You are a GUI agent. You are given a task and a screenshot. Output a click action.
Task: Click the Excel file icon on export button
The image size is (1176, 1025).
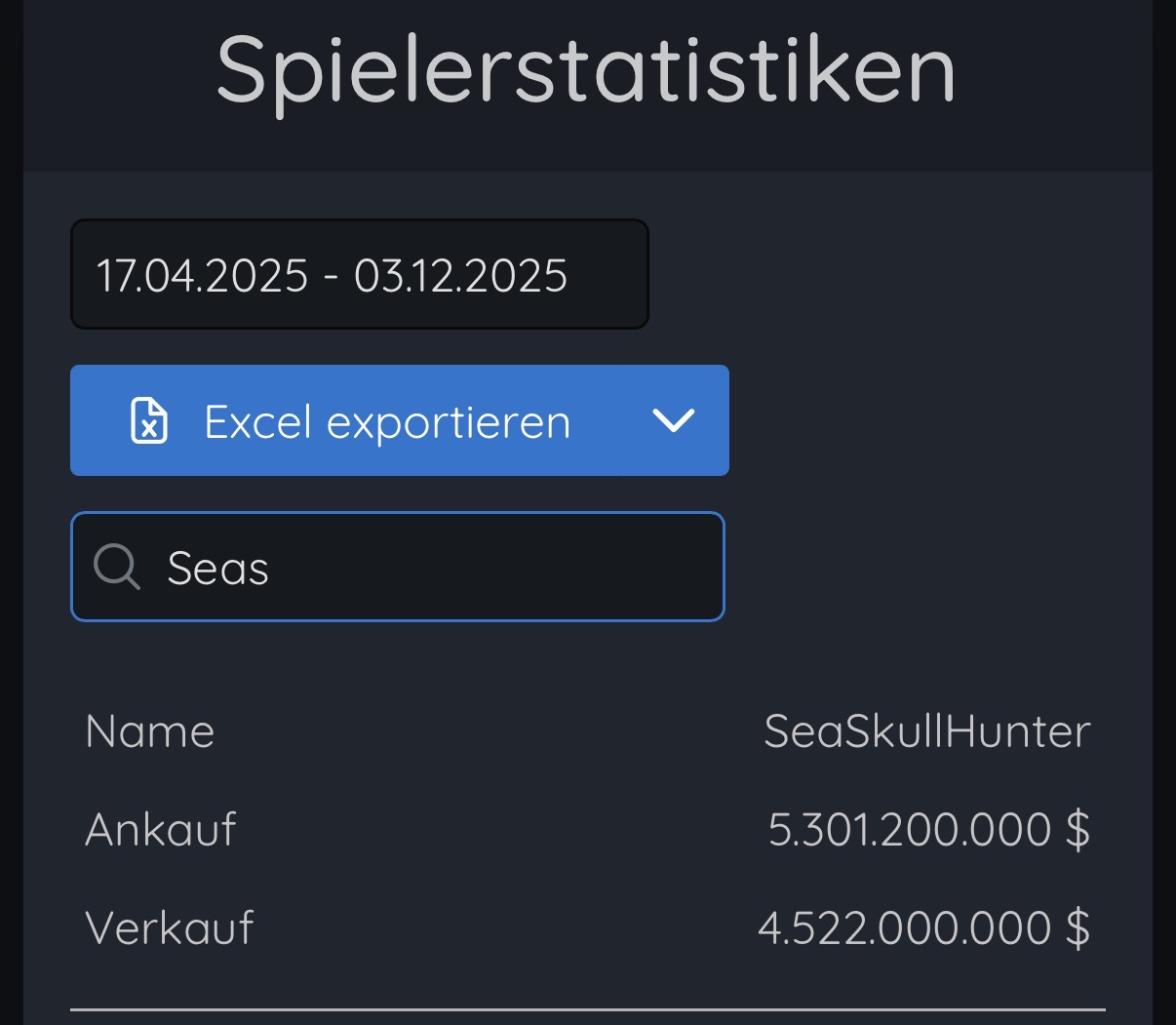[x=149, y=421]
